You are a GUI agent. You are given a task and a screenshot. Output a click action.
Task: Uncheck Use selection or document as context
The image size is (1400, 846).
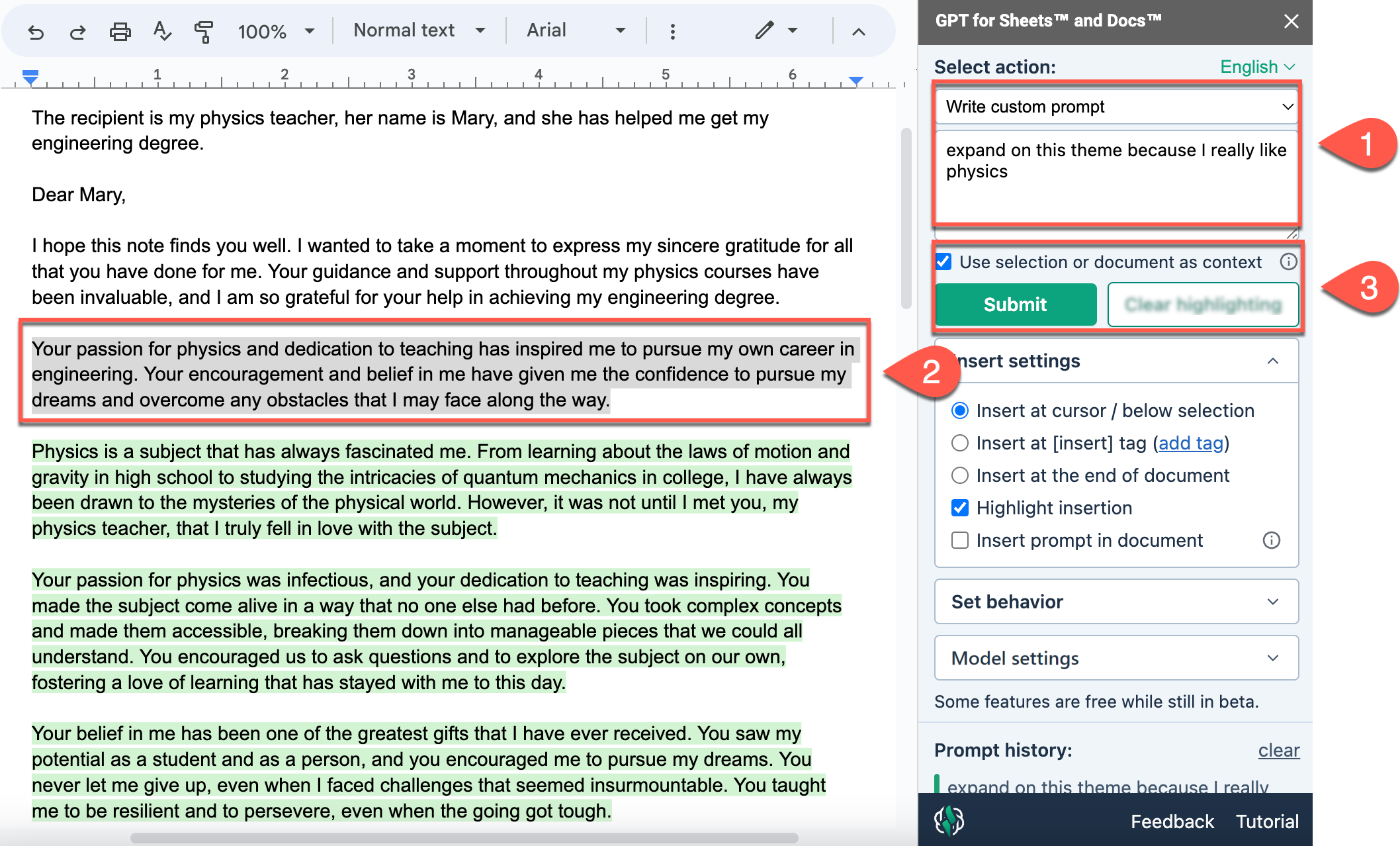[x=944, y=262]
